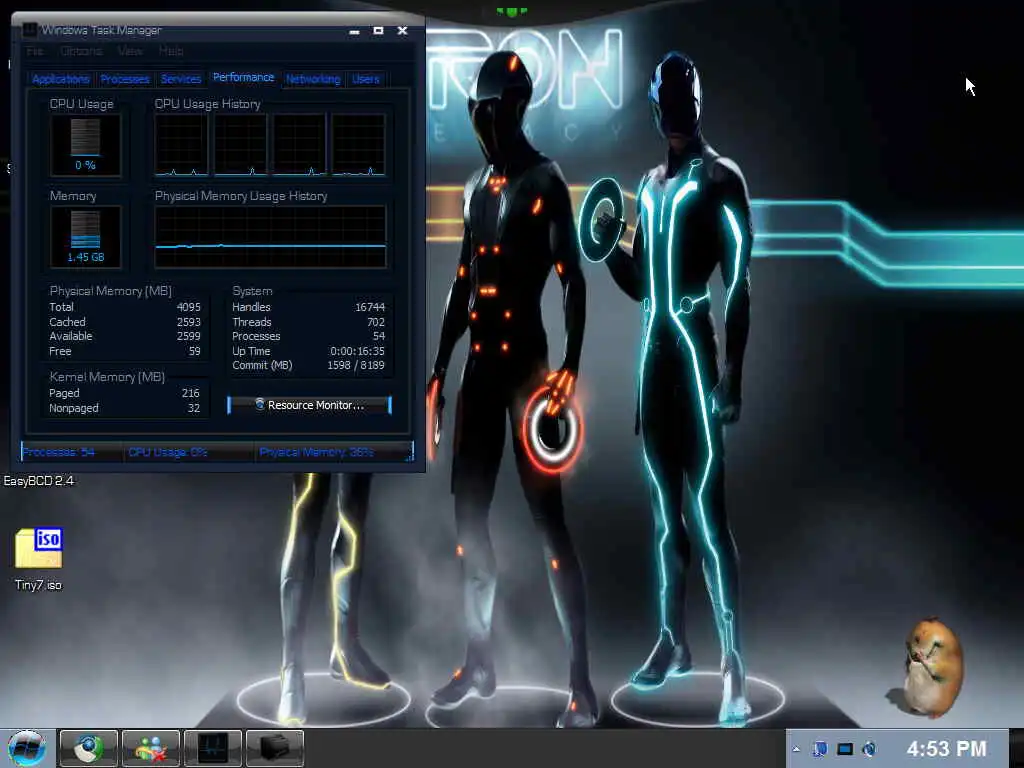Switch to the Applications tab

point(61,79)
